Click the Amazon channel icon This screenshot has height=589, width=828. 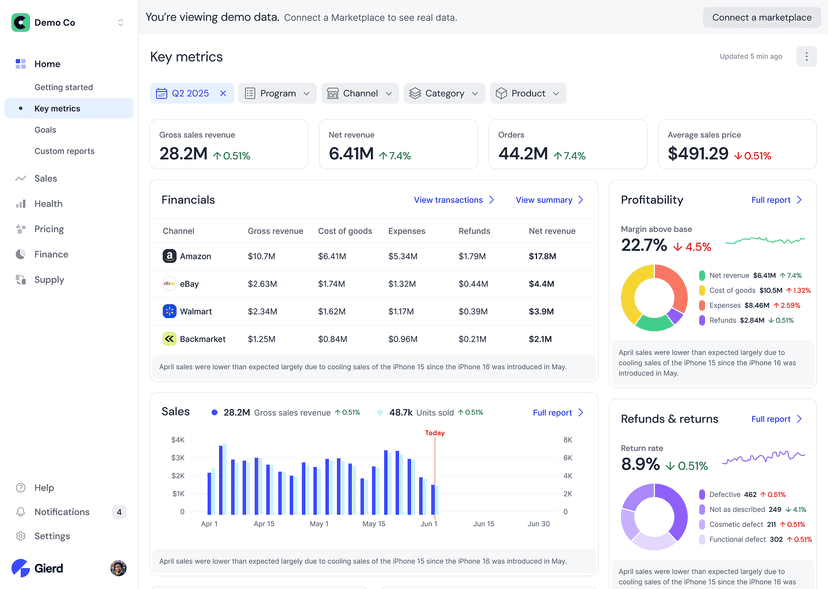click(x=169, y=256)
